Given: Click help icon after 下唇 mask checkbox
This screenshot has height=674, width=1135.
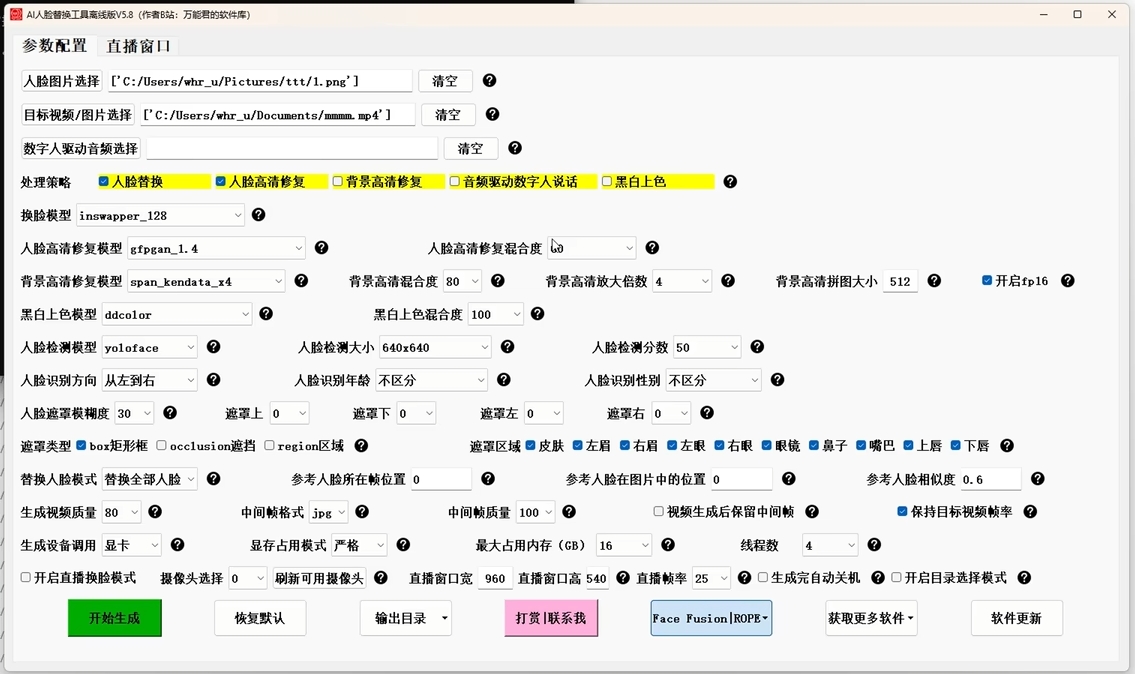Looking at the screenshot, I should [1007, 446].
